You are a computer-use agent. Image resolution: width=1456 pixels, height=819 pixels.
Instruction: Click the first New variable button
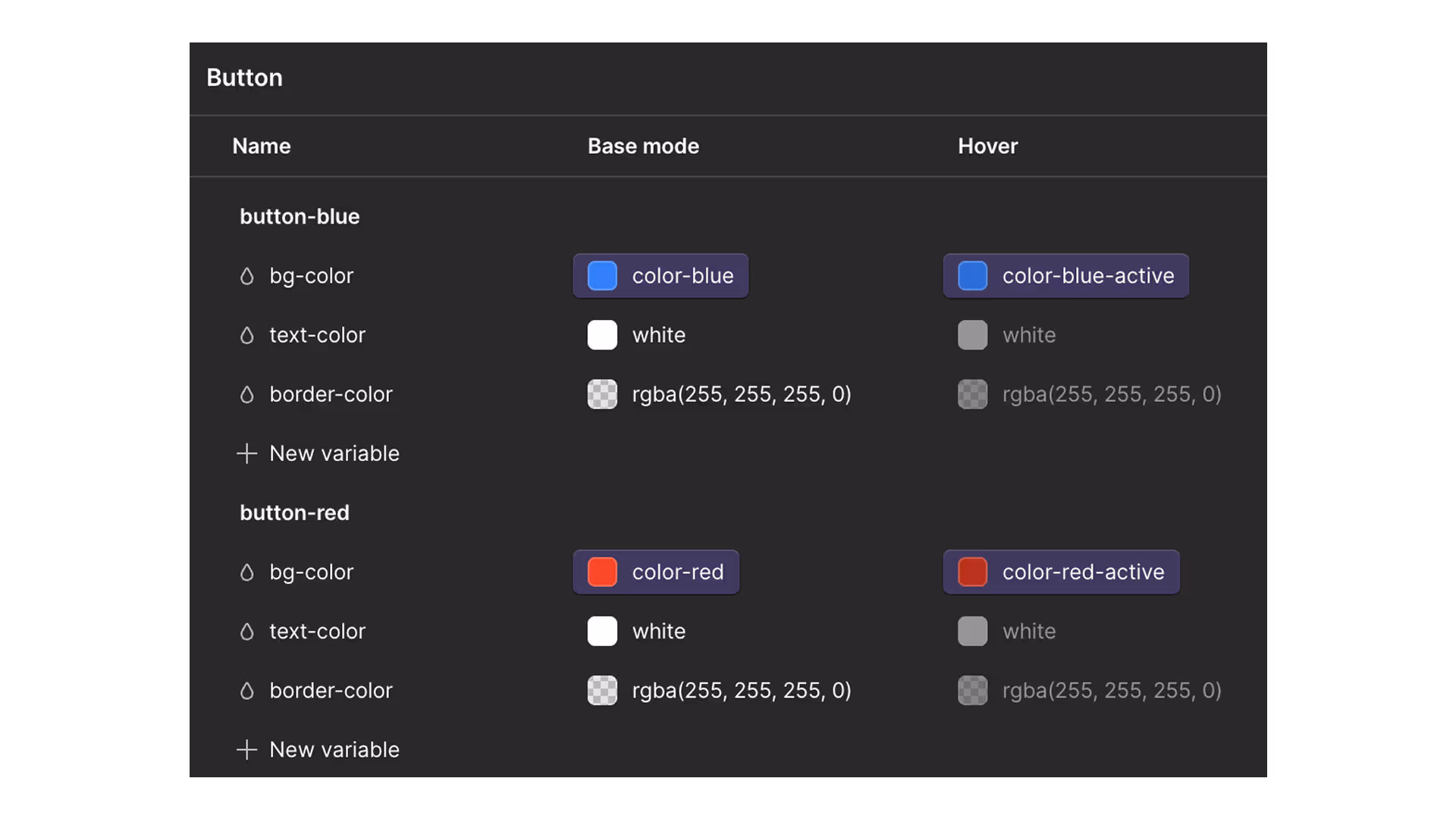(334, 453)
